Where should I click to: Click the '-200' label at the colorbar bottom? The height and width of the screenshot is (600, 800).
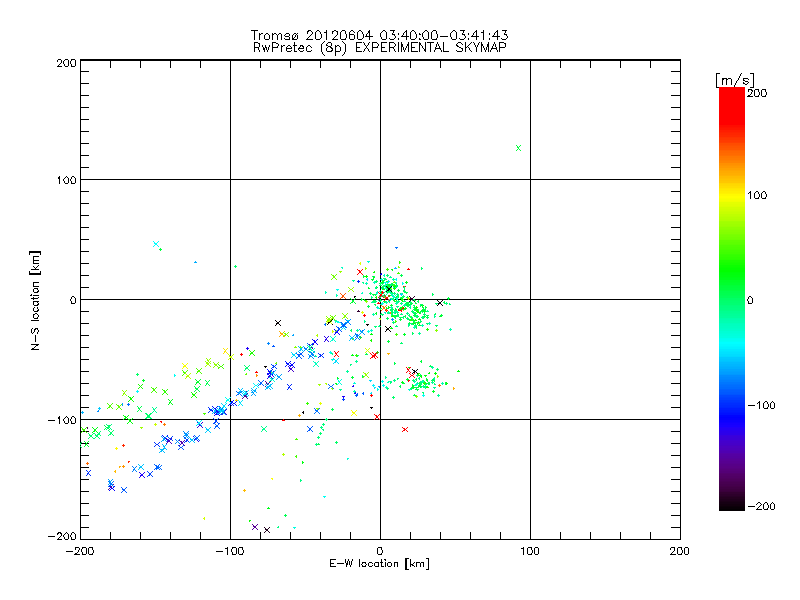[x=761, y=506]
